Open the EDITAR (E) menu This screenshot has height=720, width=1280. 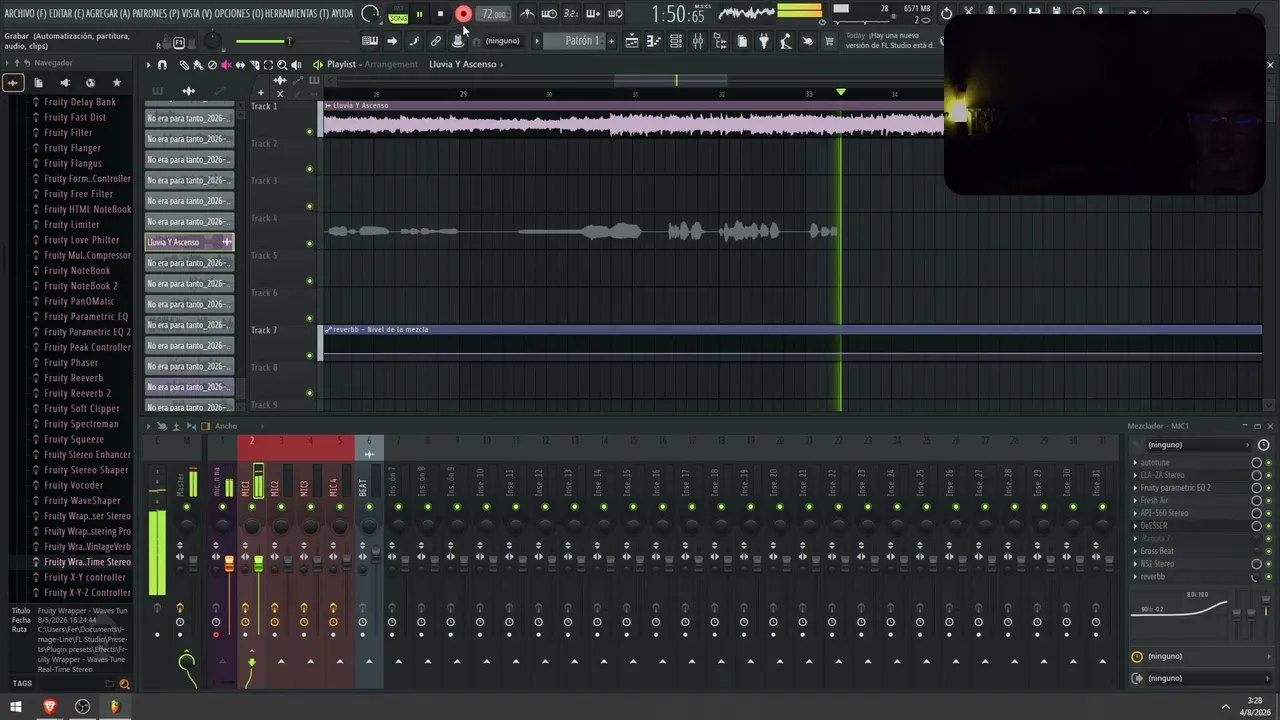pyautogui.click(x=67, y=14)
